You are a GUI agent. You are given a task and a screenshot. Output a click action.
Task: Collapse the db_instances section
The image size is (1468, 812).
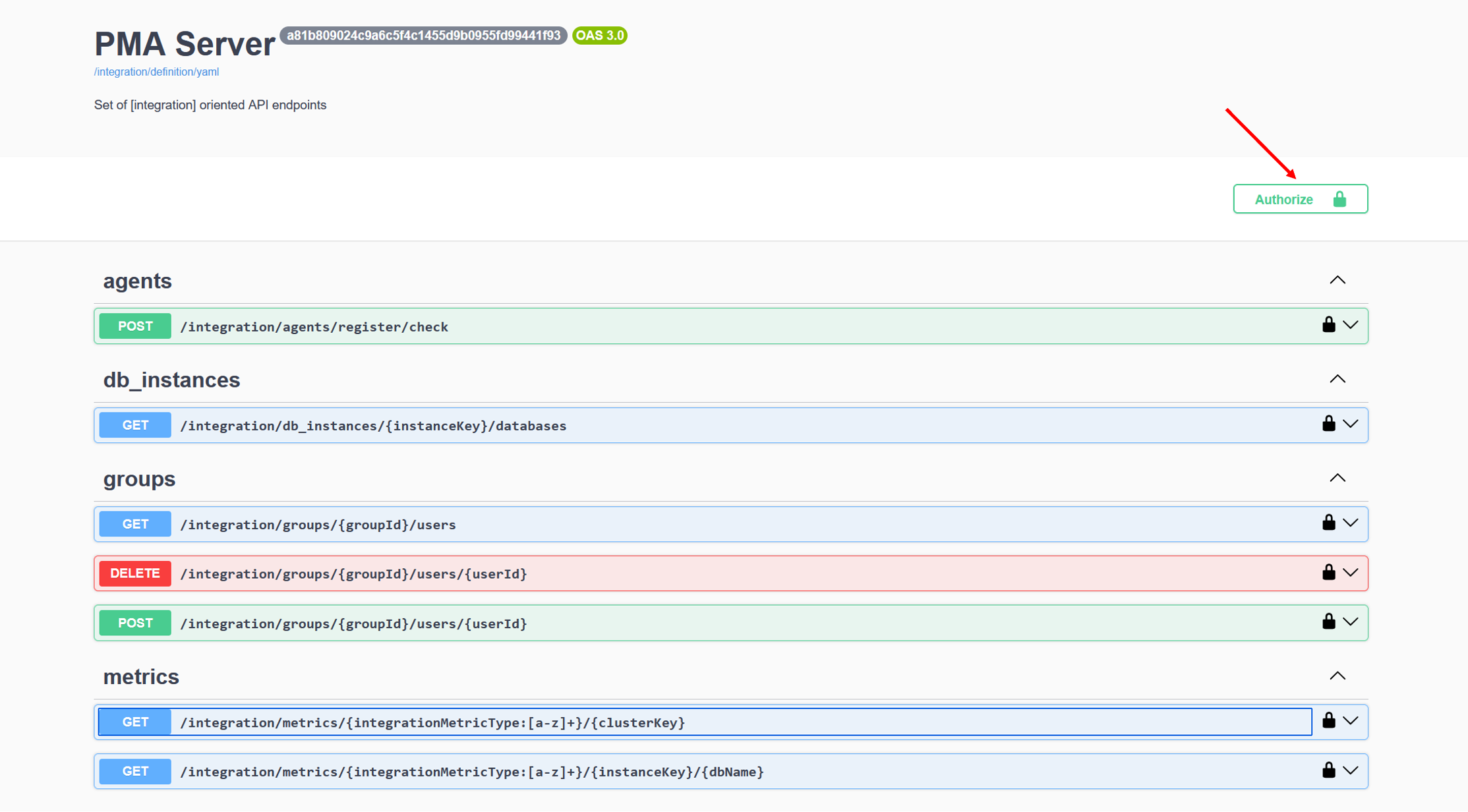tap(1337, 380)
